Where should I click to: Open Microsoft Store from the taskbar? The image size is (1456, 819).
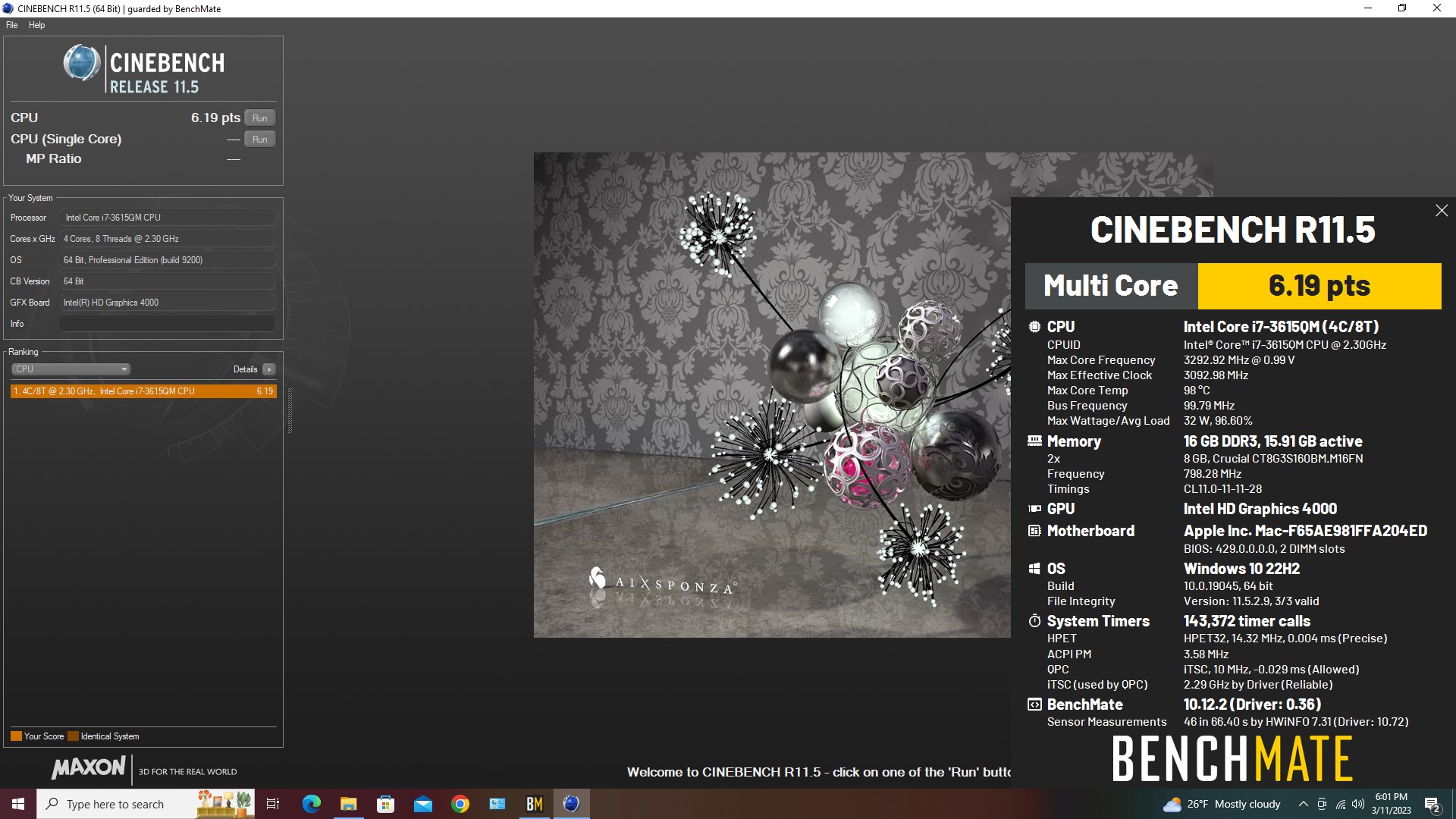(x=385, y=804)
